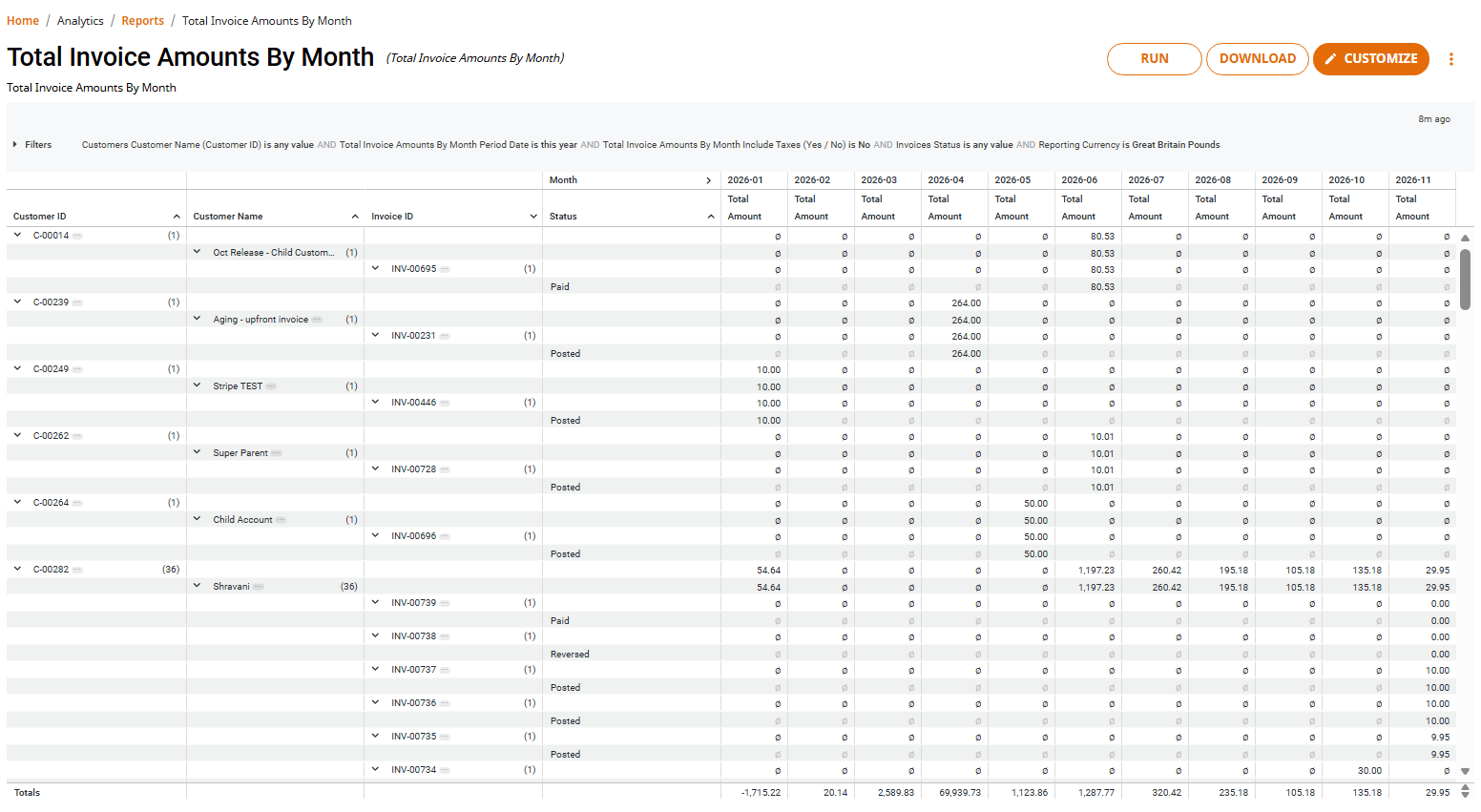
Task: Collapse the INV-00695 invoice row
Action: [375, 268]
